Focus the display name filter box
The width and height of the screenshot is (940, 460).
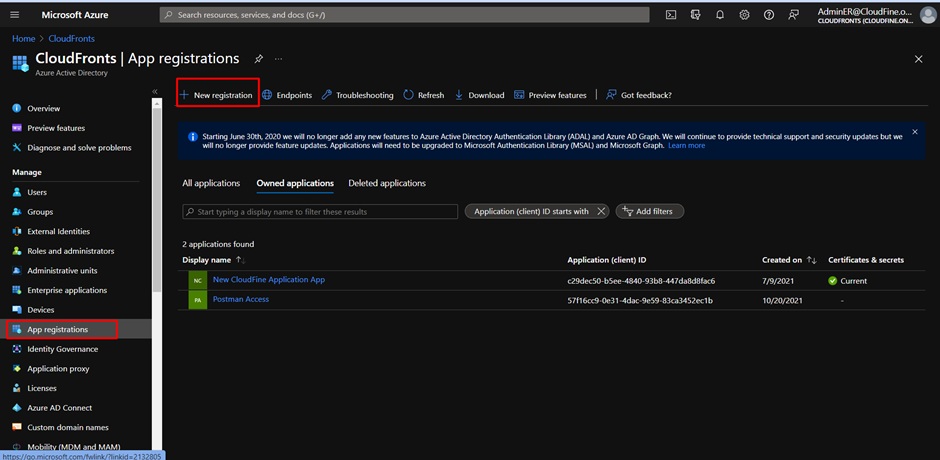pos(320,212)
